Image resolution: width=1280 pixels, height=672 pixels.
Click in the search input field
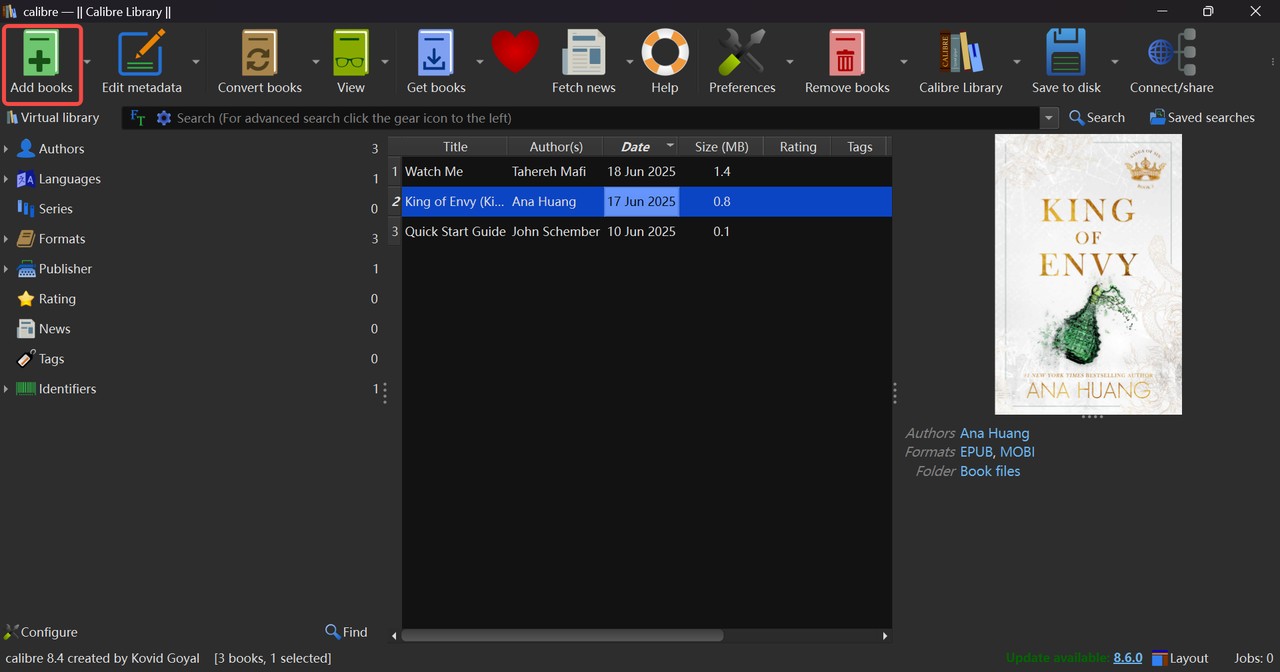tap(606, 118)
